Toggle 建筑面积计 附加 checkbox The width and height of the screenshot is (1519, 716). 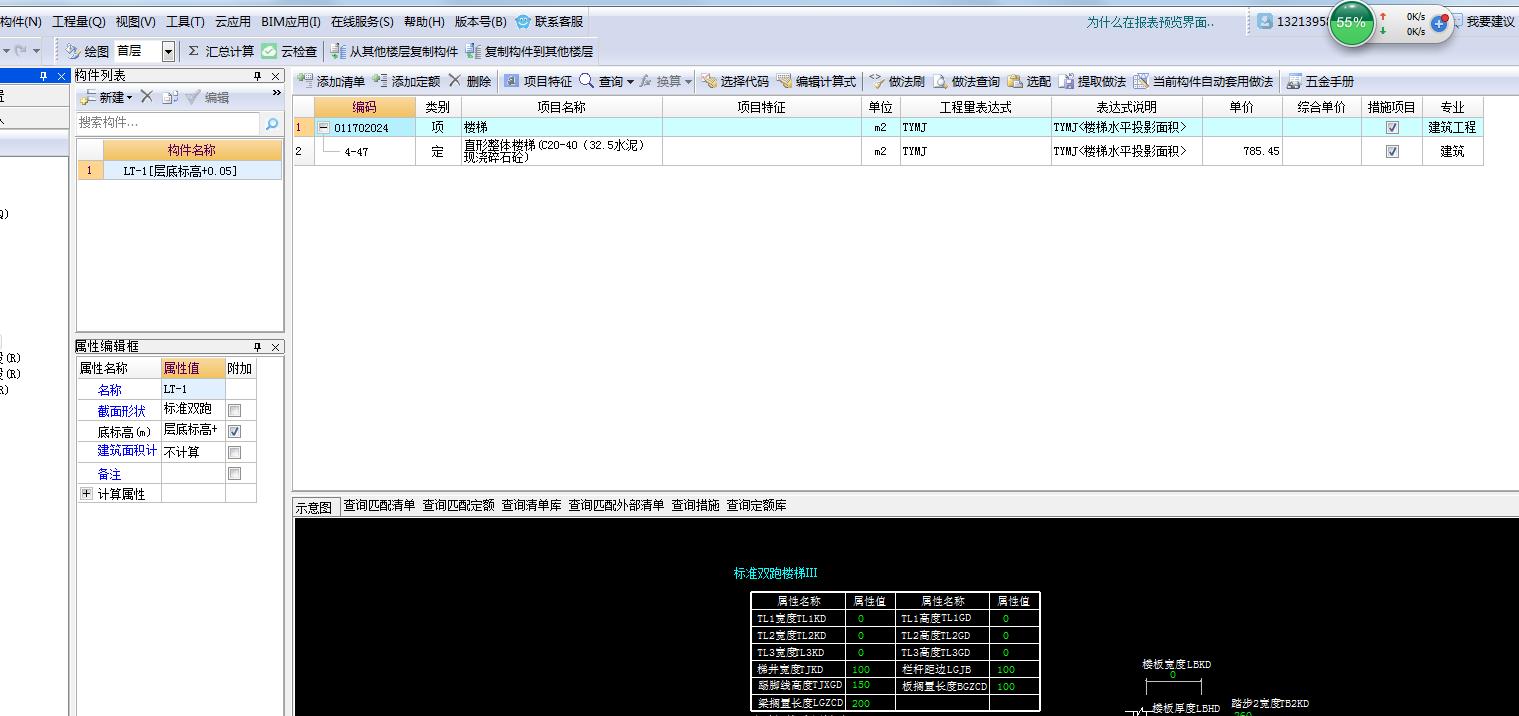click(234, 452)
